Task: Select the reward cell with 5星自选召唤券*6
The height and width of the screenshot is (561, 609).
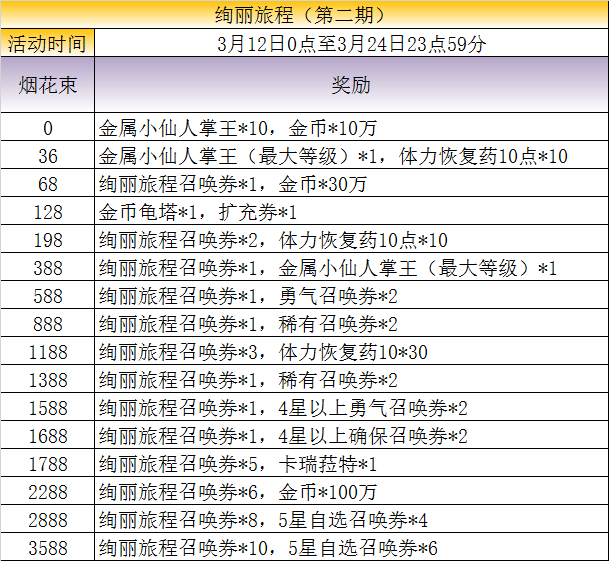Action: (x=350, y=548)
